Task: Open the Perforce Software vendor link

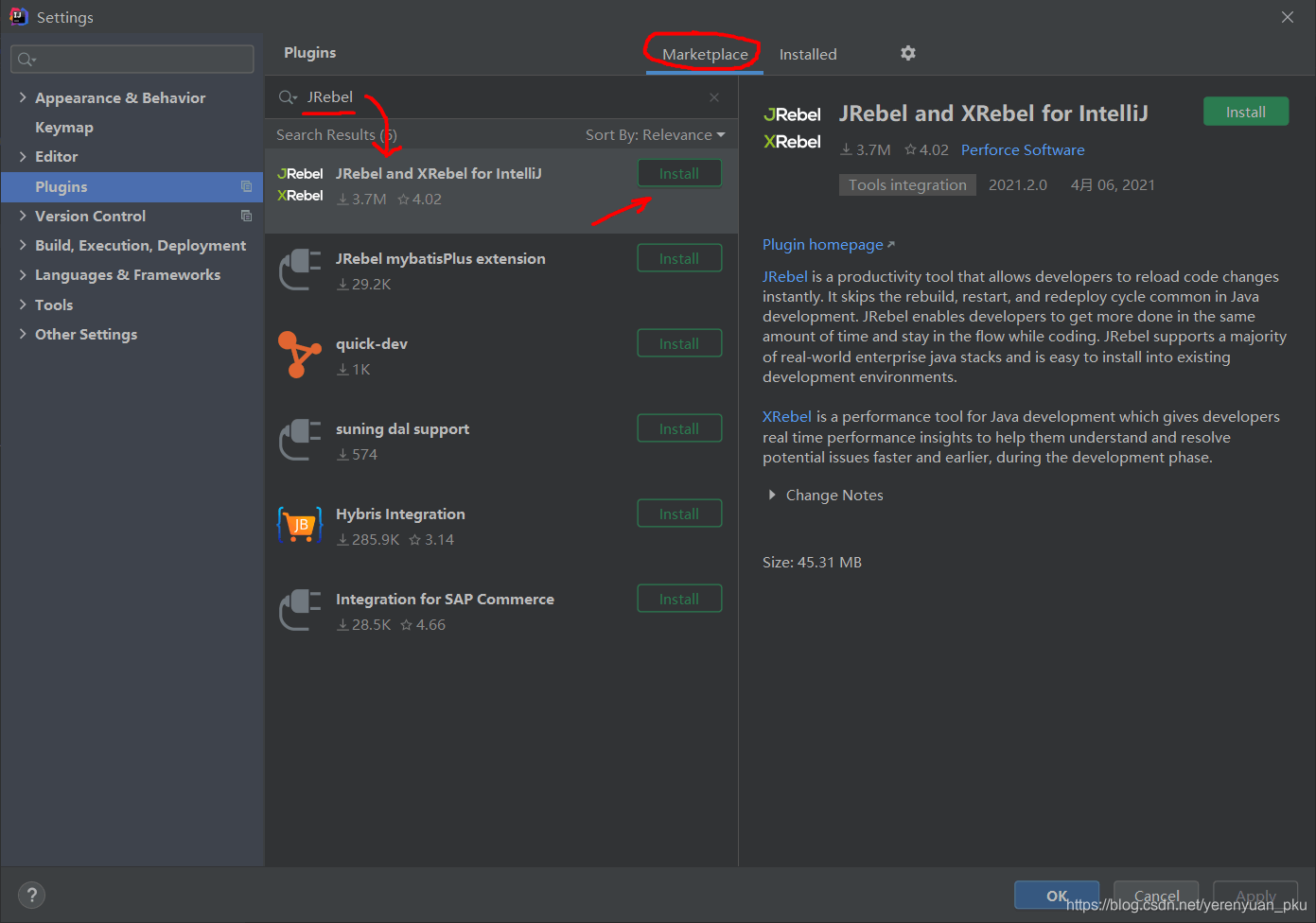Action: [x=1023, y=149]
